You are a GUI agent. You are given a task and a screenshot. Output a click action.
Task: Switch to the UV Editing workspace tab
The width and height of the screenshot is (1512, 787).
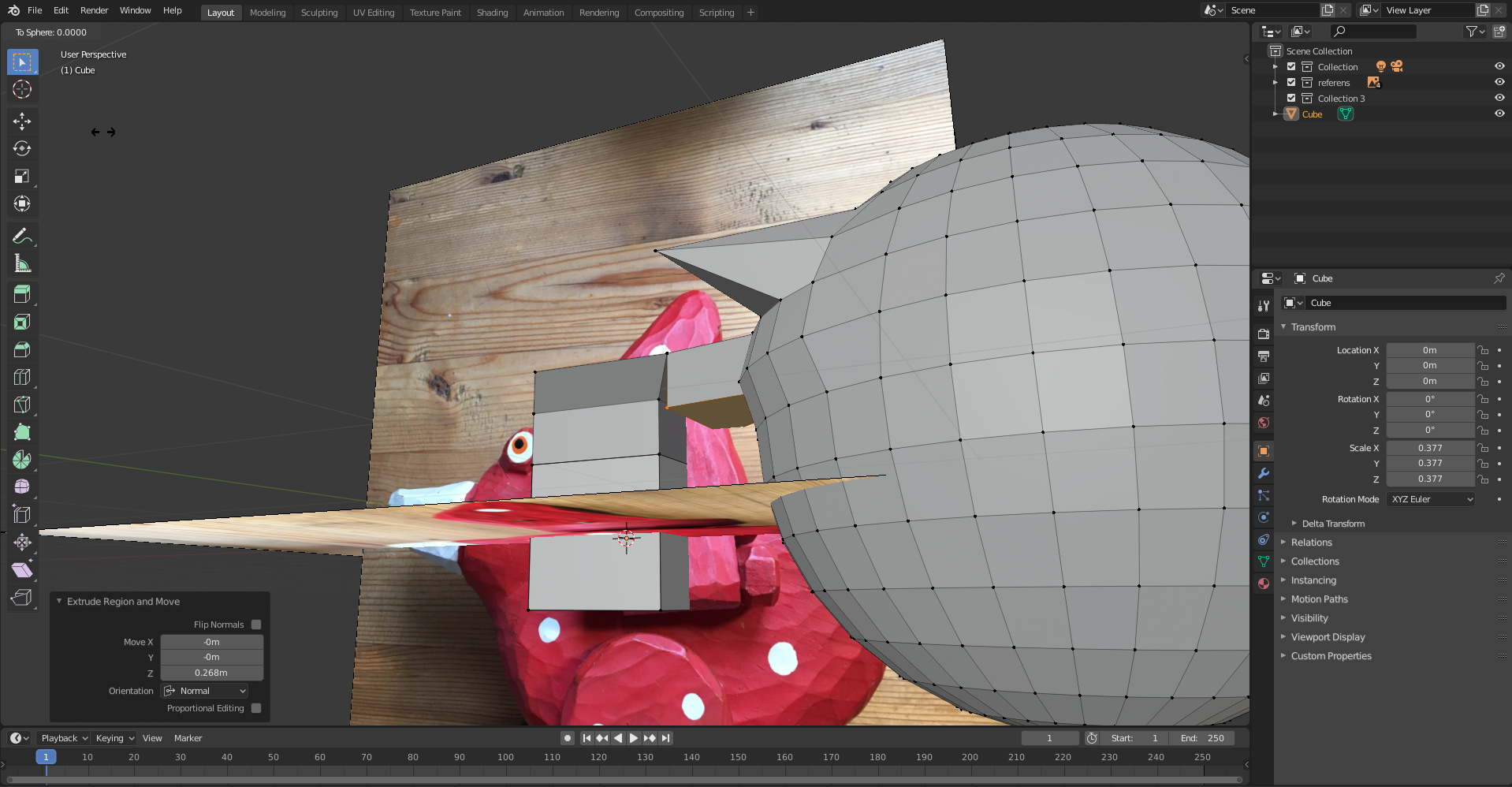coord(374,13)
